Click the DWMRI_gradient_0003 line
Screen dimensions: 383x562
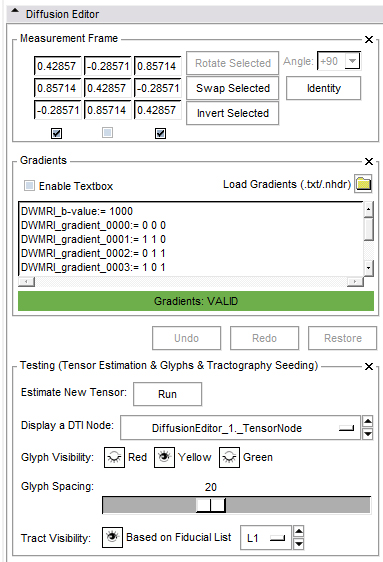coord(93,267)
